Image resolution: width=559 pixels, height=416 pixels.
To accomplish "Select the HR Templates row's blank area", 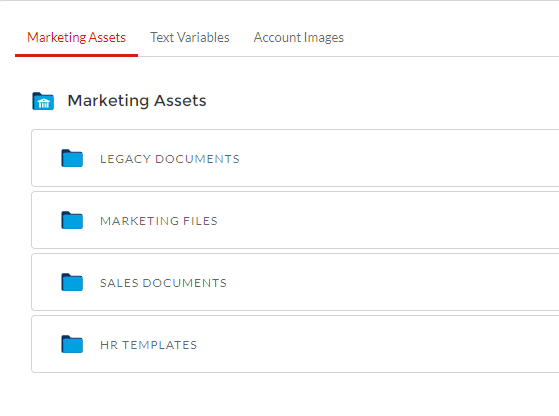I will coord(392,344).
